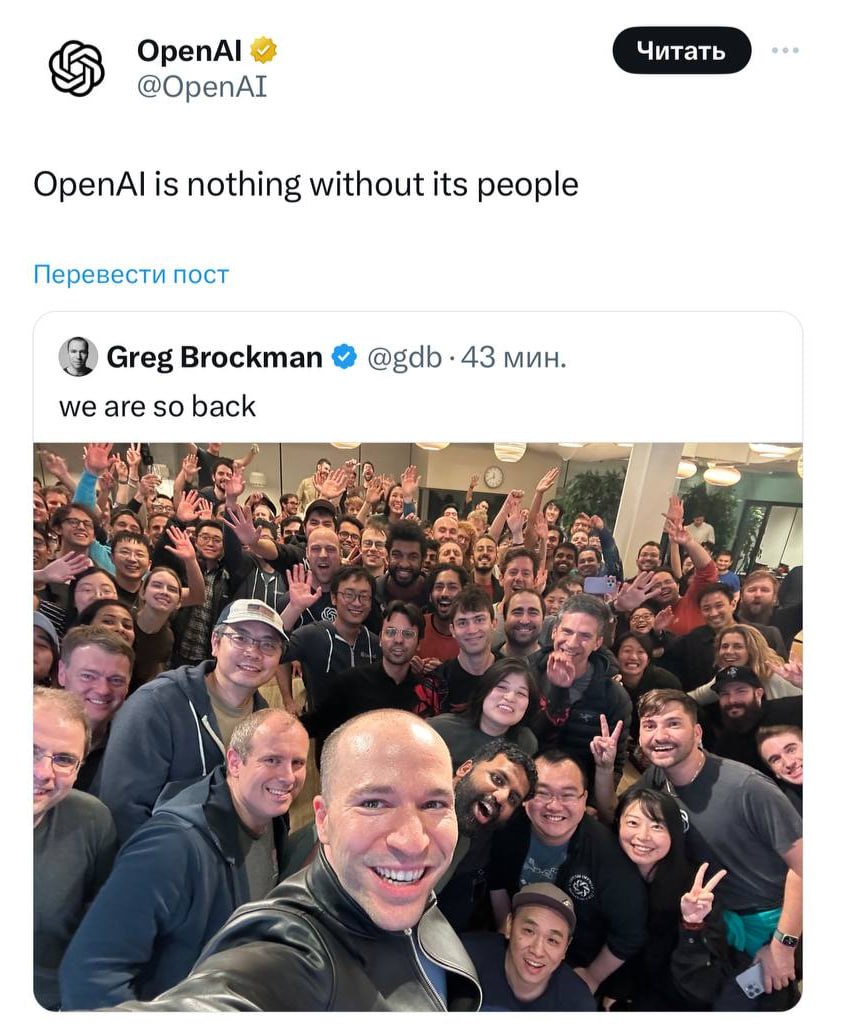The width and height of the screenshot is (841, 1034).
Task: Open the three-dot more options menu
Action: [x=785, y=50]
